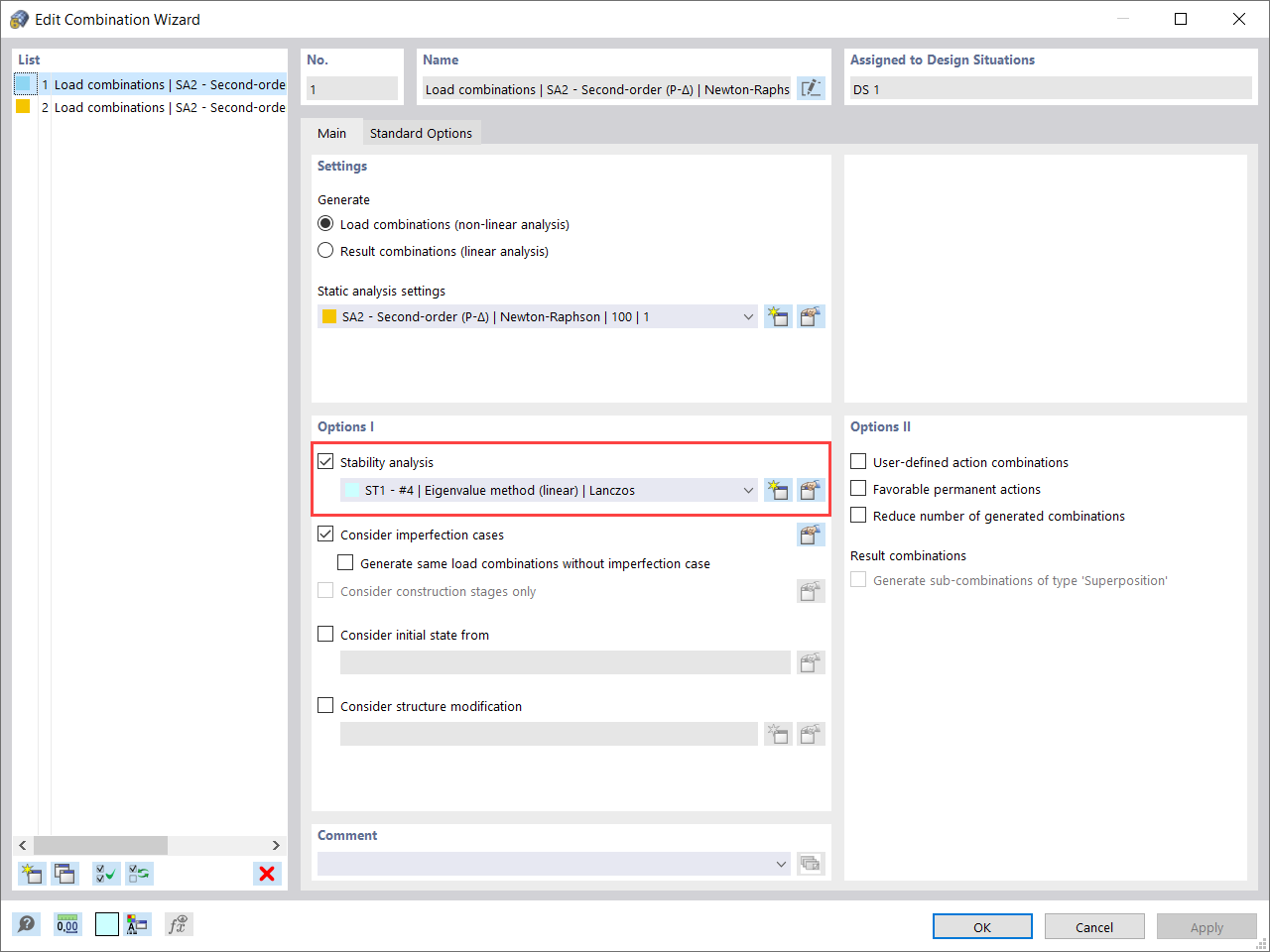Open the units and decimal places settings
Viewport: 1270px width, 952px height.
[x=66, y=923]
